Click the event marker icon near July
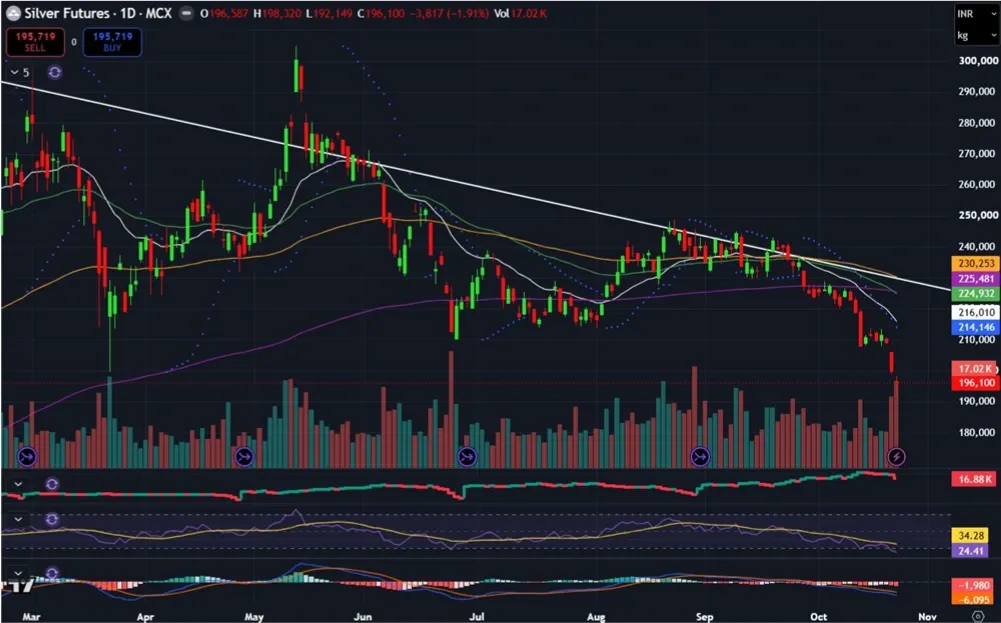This screenshot has height=623, width=1001. pos(467,456)
